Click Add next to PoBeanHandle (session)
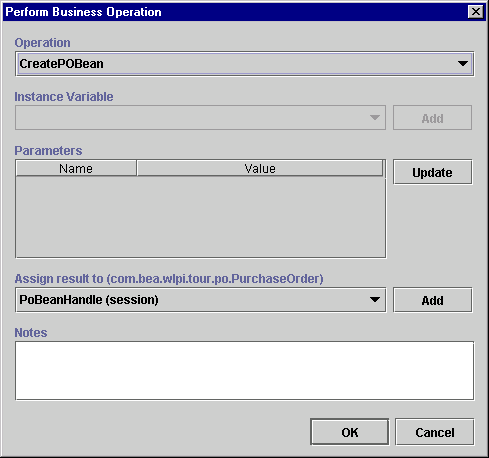The height and width of the screenshot is (458, 489). (432, 300)
